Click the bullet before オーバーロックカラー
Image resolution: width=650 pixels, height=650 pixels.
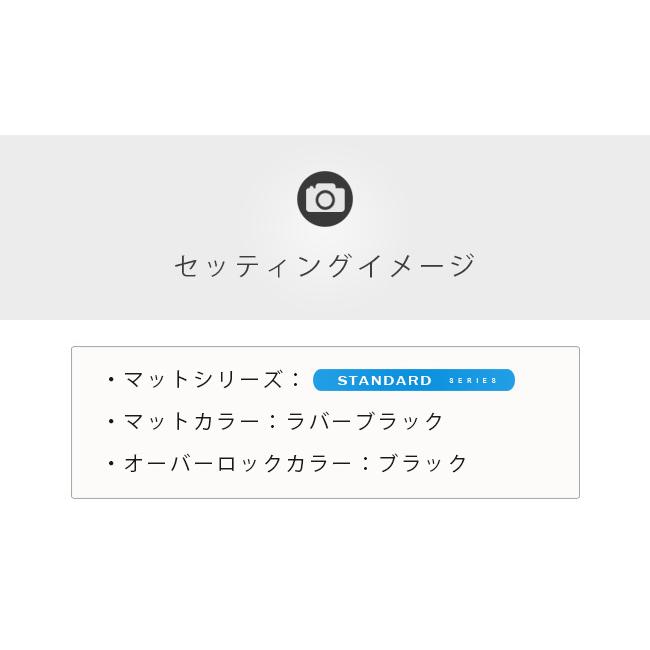point(111,464)
